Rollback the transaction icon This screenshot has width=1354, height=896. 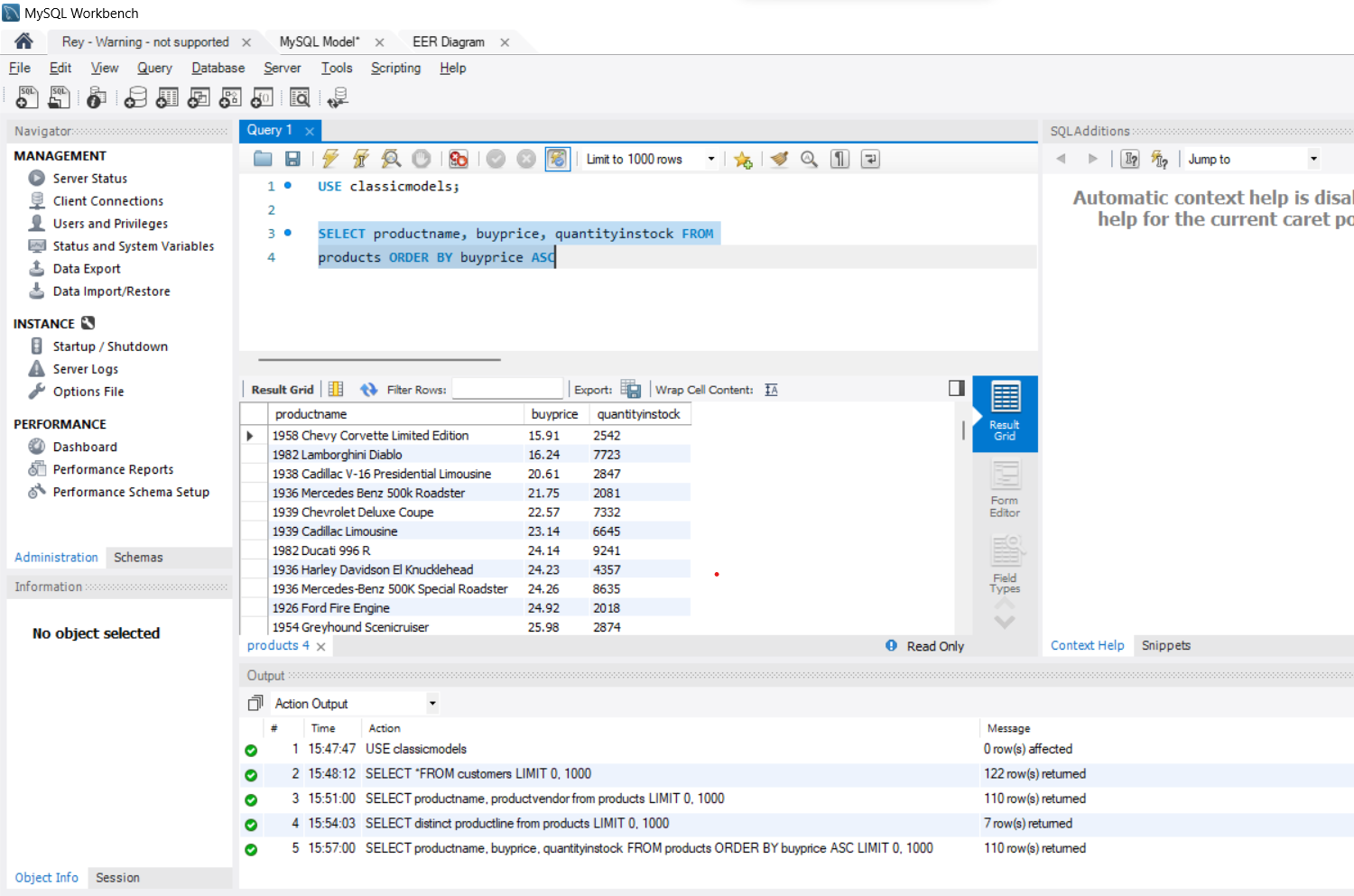tap(526, 159)
